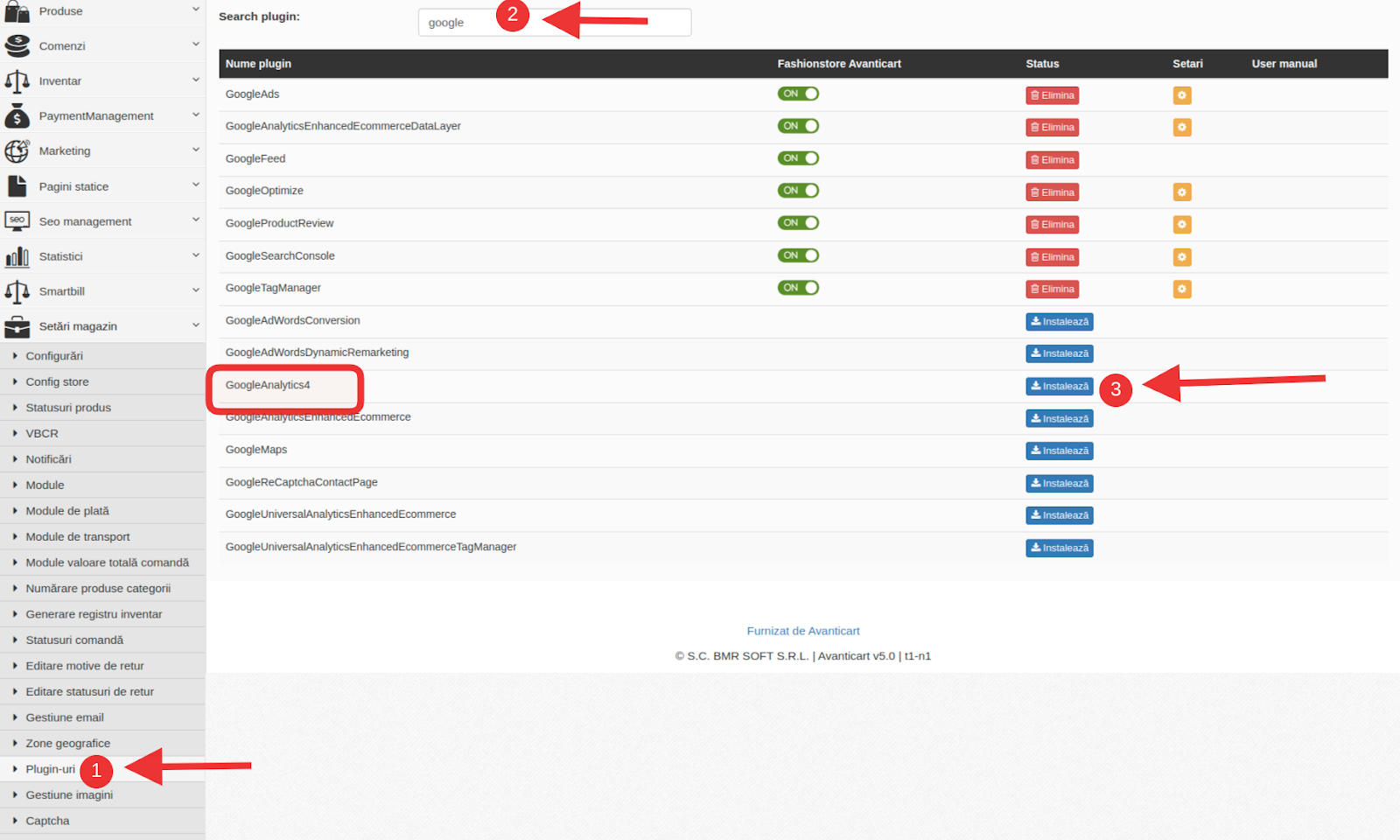Click the Pagini statice document icon
The width and height of the screenshot is (1400, 840).
[17, 186]
